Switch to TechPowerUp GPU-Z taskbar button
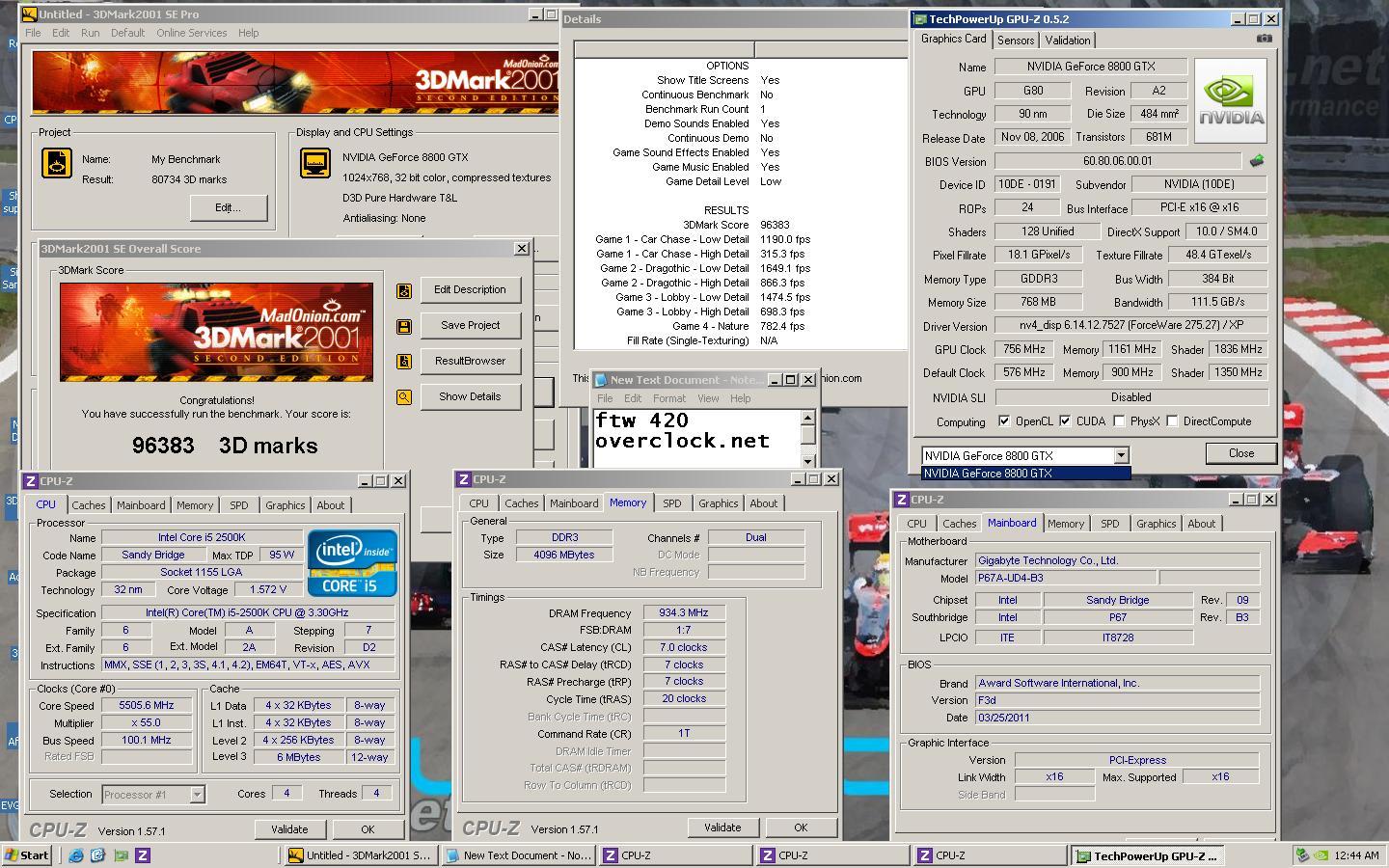This screenshot has height=868, width=1389. 1148,855
